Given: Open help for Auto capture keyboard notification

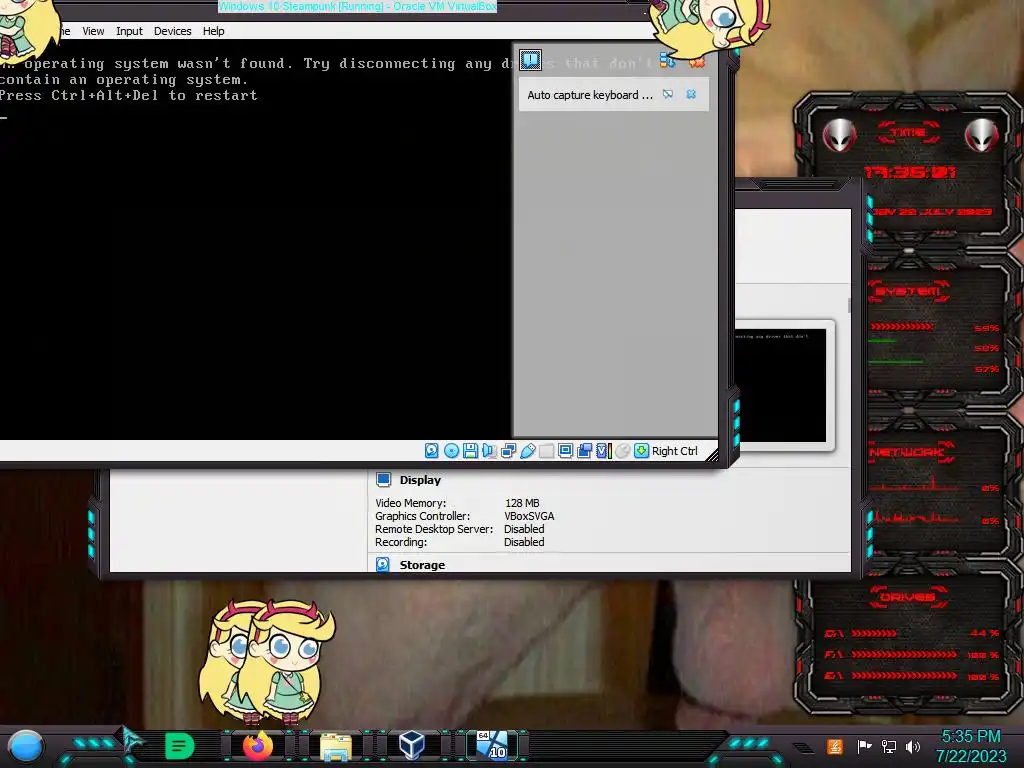Looking at the screenshot, I should tap(667, 95).
